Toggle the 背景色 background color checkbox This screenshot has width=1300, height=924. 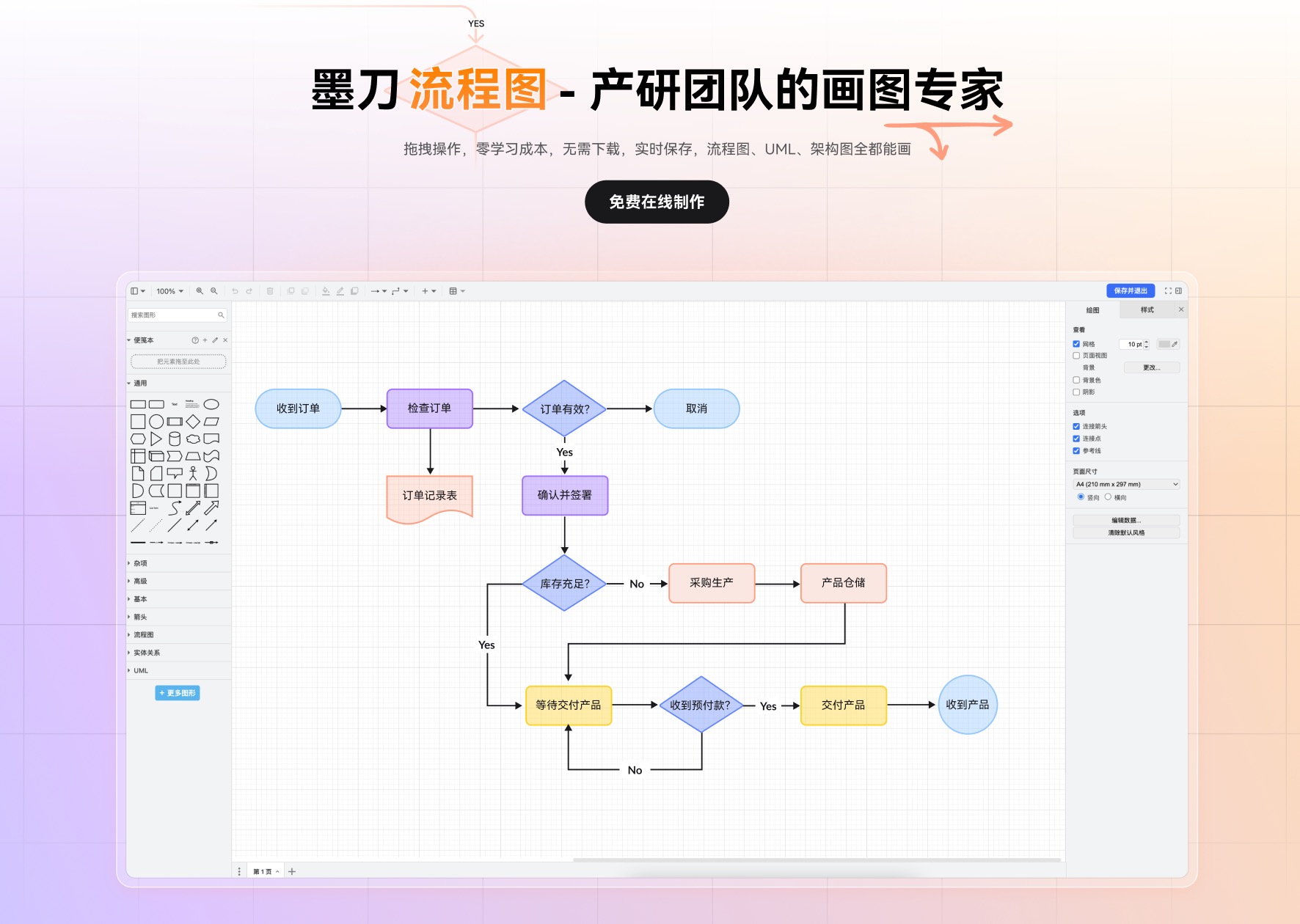point(1076,380)
